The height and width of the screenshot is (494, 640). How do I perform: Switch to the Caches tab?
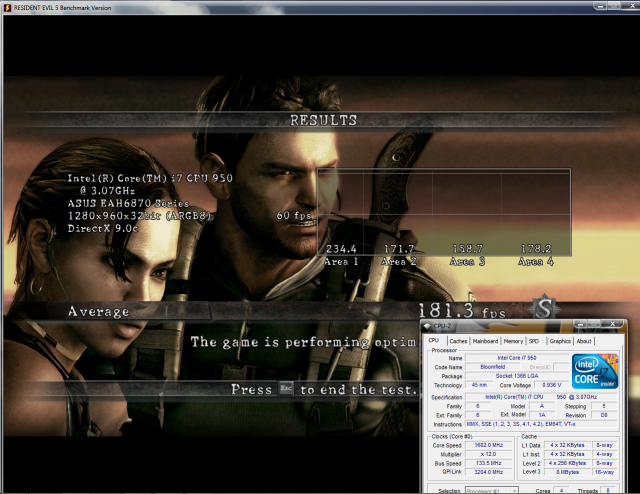(x=458, y=341)
